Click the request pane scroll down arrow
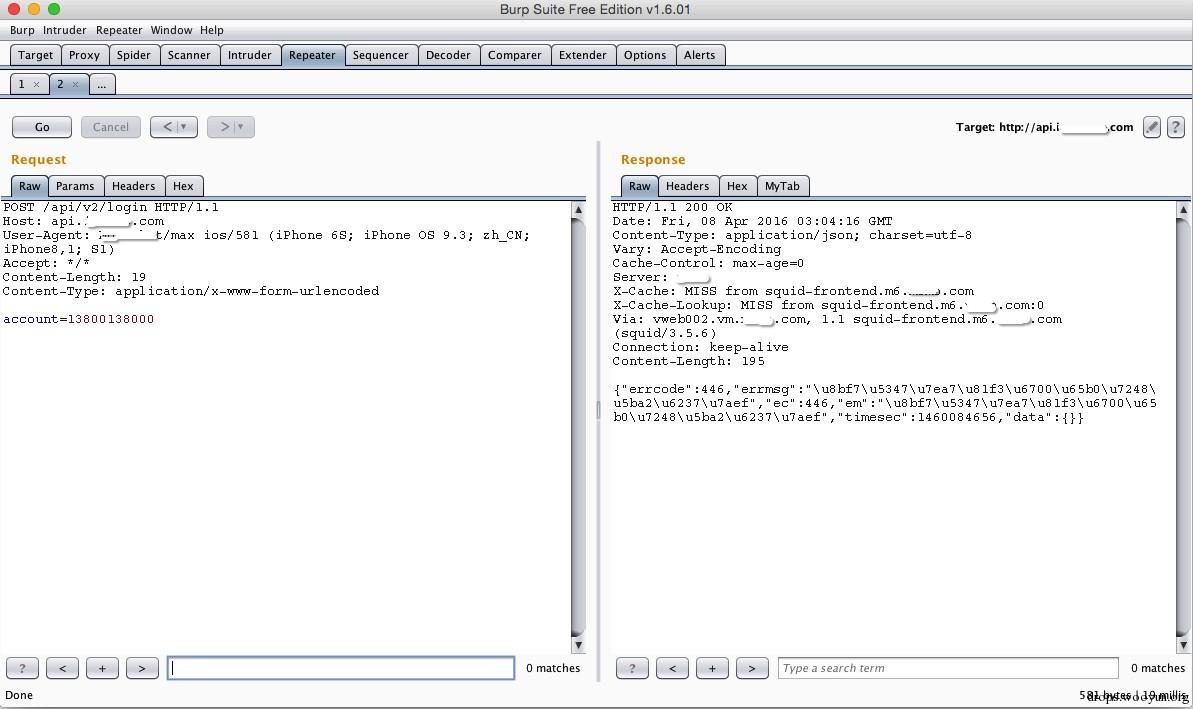Image resolution: width=1193 pixels, height=709 pixels. [x=578, y=645]
